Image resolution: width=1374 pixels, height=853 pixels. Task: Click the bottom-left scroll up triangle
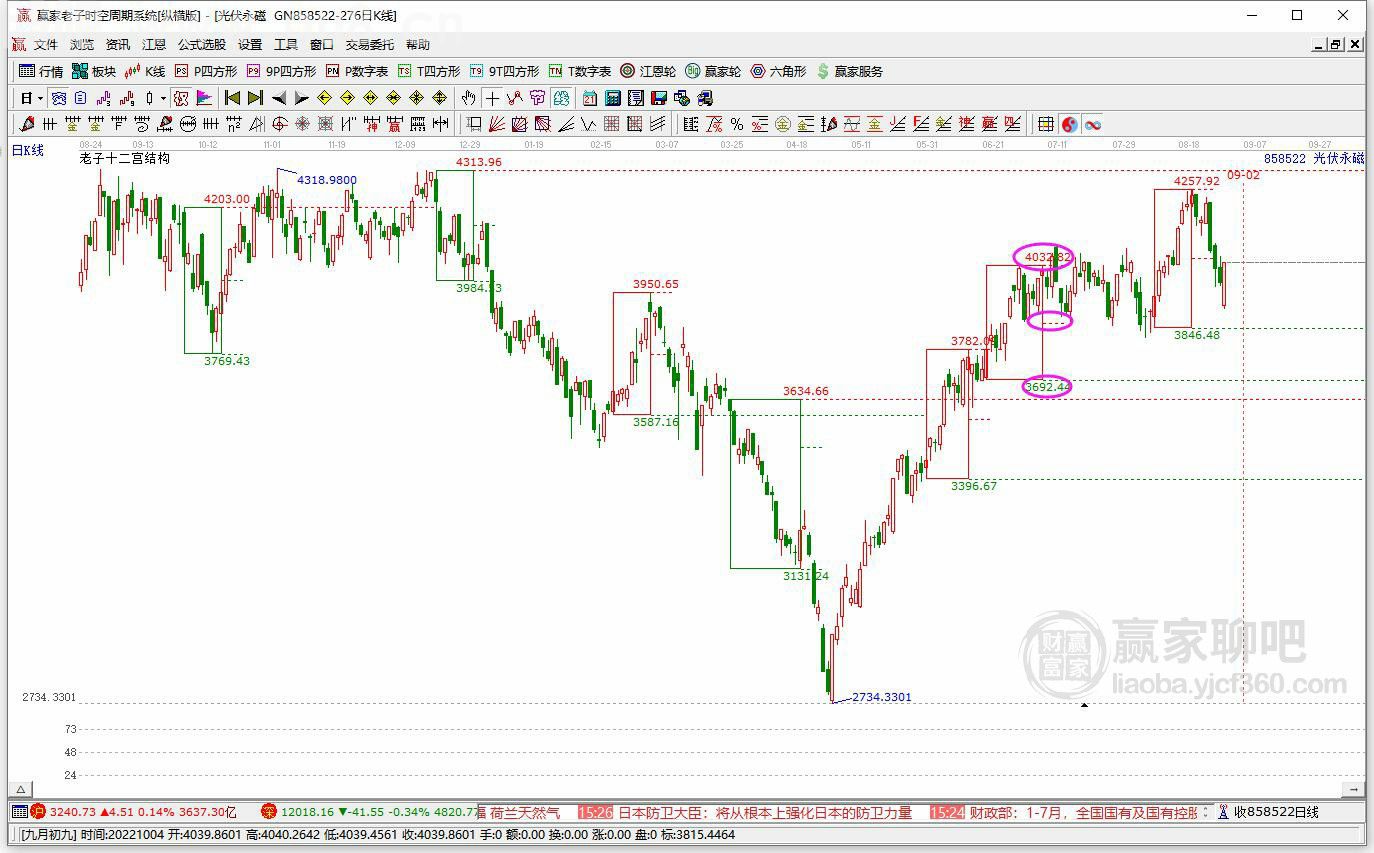[21, 789]
